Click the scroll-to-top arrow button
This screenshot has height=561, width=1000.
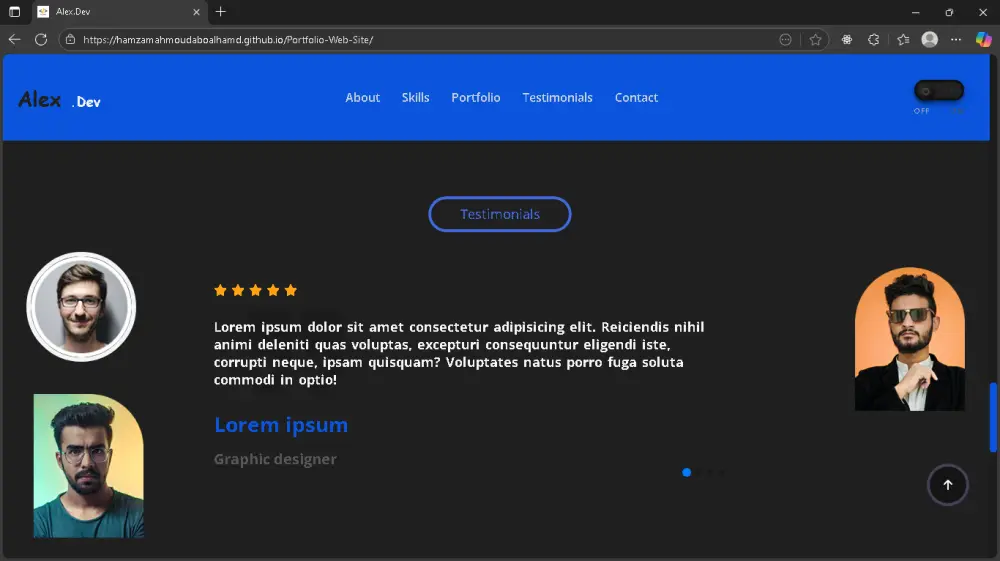point(947,484)
